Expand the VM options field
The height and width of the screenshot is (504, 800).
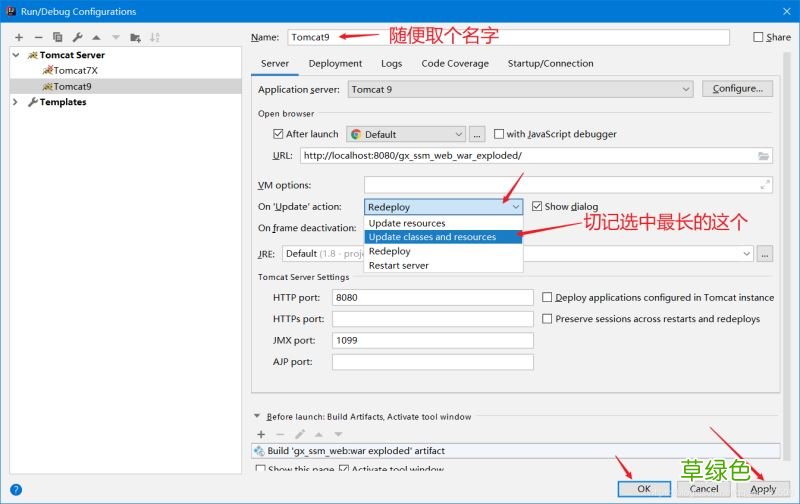click(765, 185)
